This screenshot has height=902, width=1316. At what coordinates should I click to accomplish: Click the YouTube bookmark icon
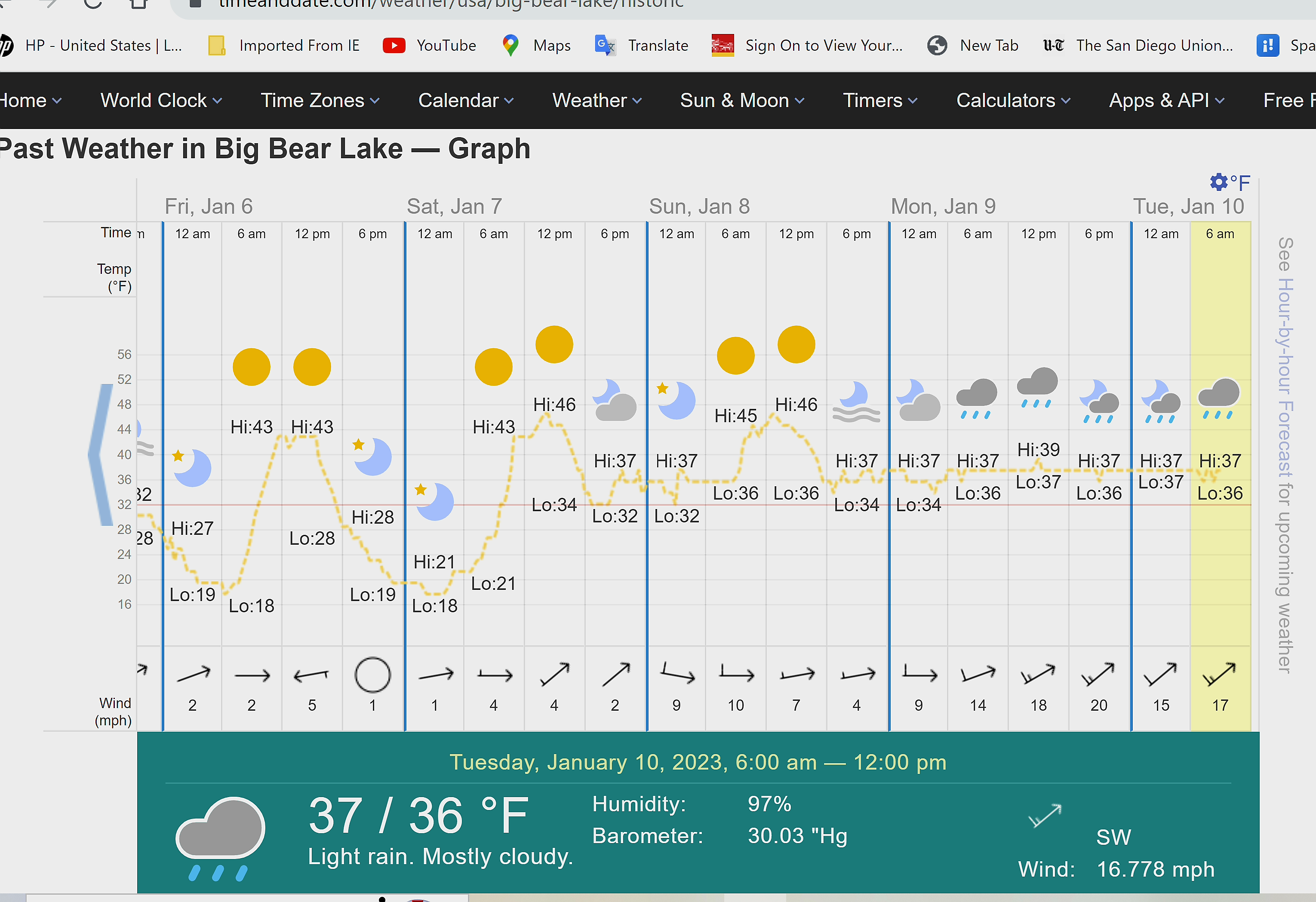click(x=394, y=45)
